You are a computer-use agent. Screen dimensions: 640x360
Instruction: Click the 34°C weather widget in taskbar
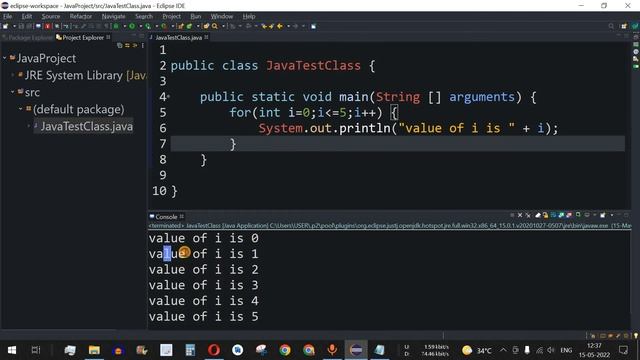477,350
